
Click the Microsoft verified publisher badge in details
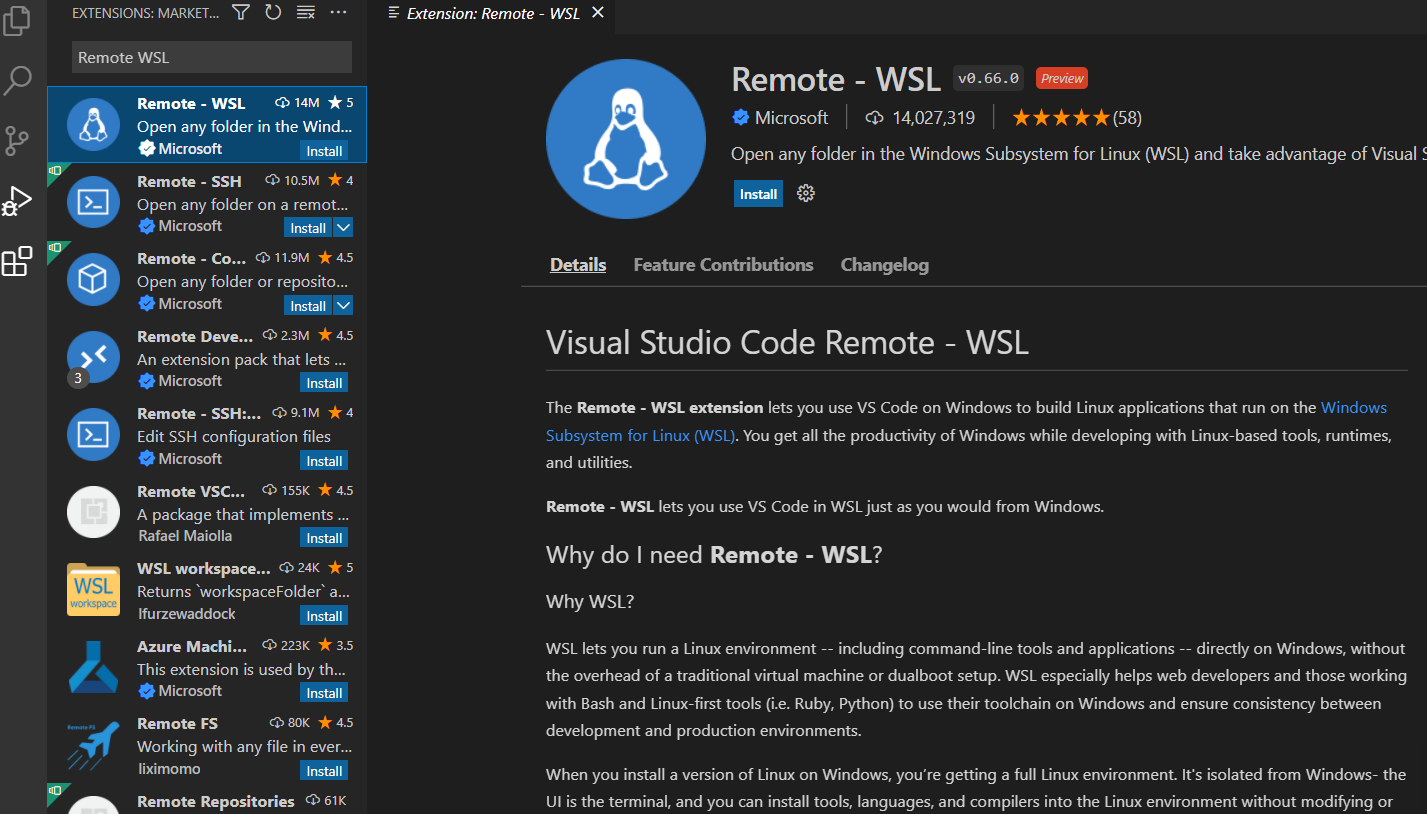pos(741,117)
